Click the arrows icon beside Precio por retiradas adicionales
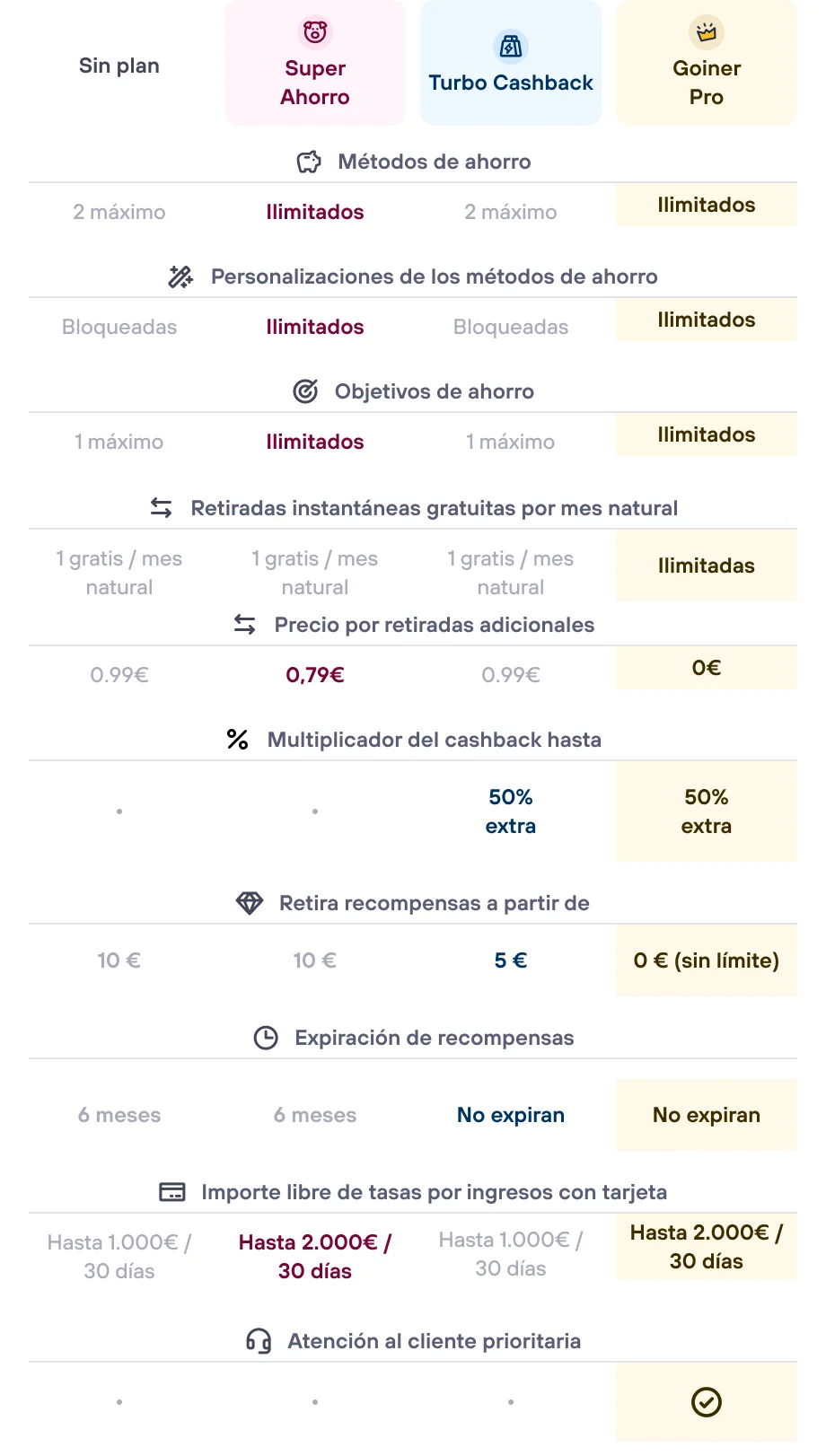This screenshot has width=826, height=1456. click(x=245, y=625)
